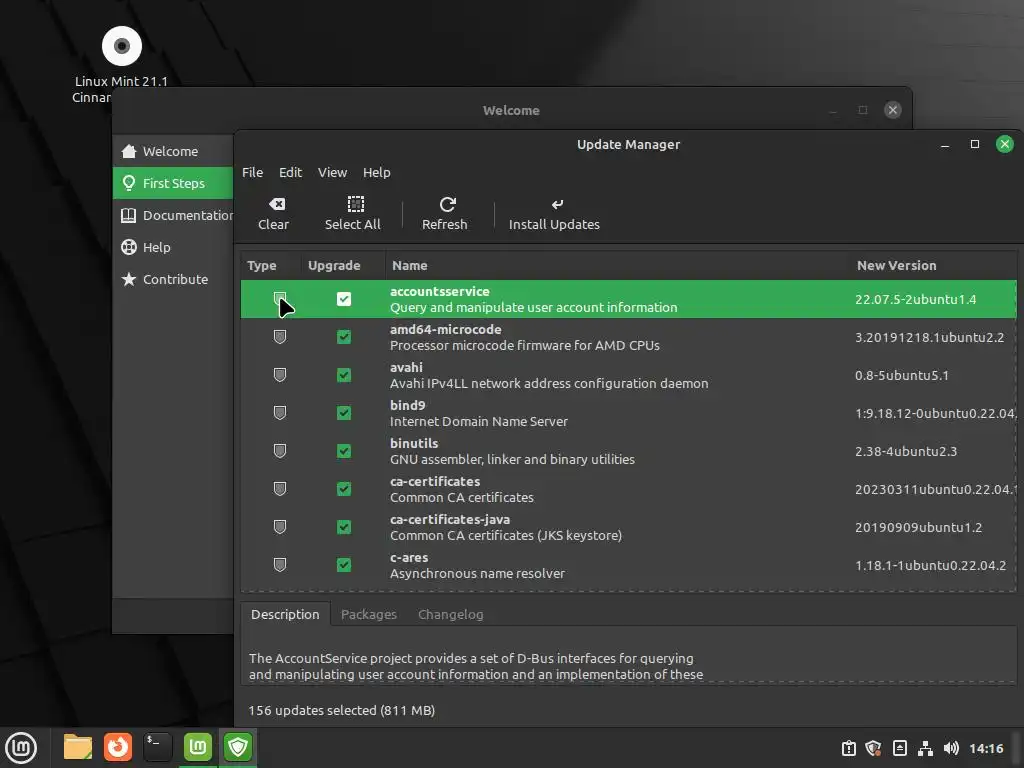This screenshot has height=768, width=1024.
Task: Select the binutils package row
Action: [629, 451]
